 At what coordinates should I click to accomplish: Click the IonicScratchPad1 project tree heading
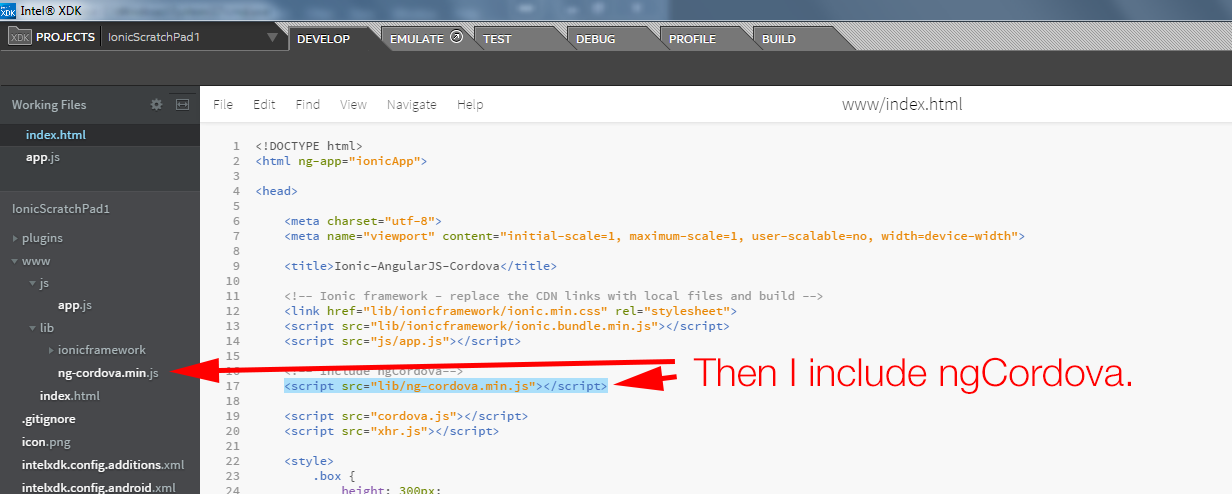click(60, 209)
